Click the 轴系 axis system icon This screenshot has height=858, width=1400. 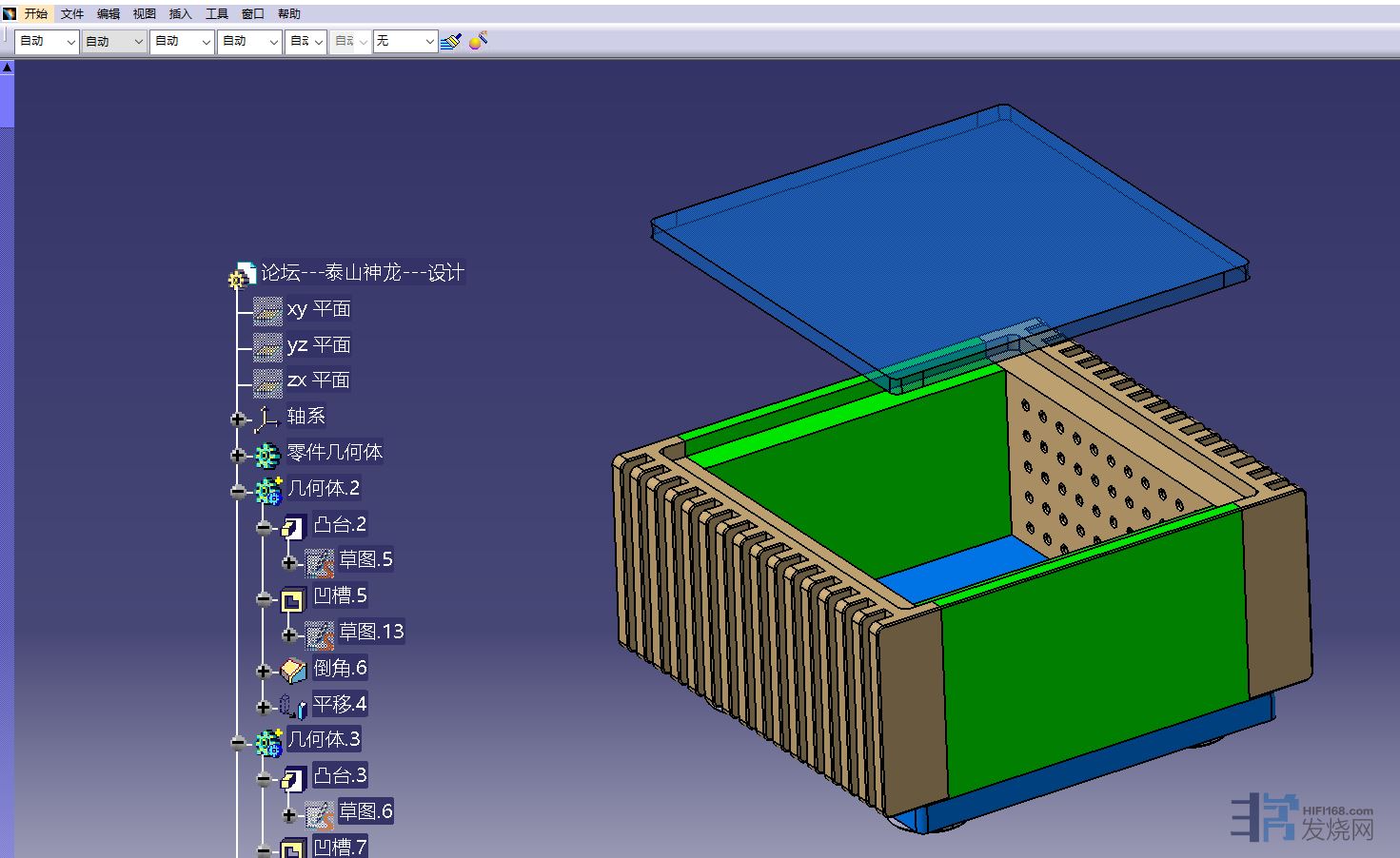click(266, 418)
